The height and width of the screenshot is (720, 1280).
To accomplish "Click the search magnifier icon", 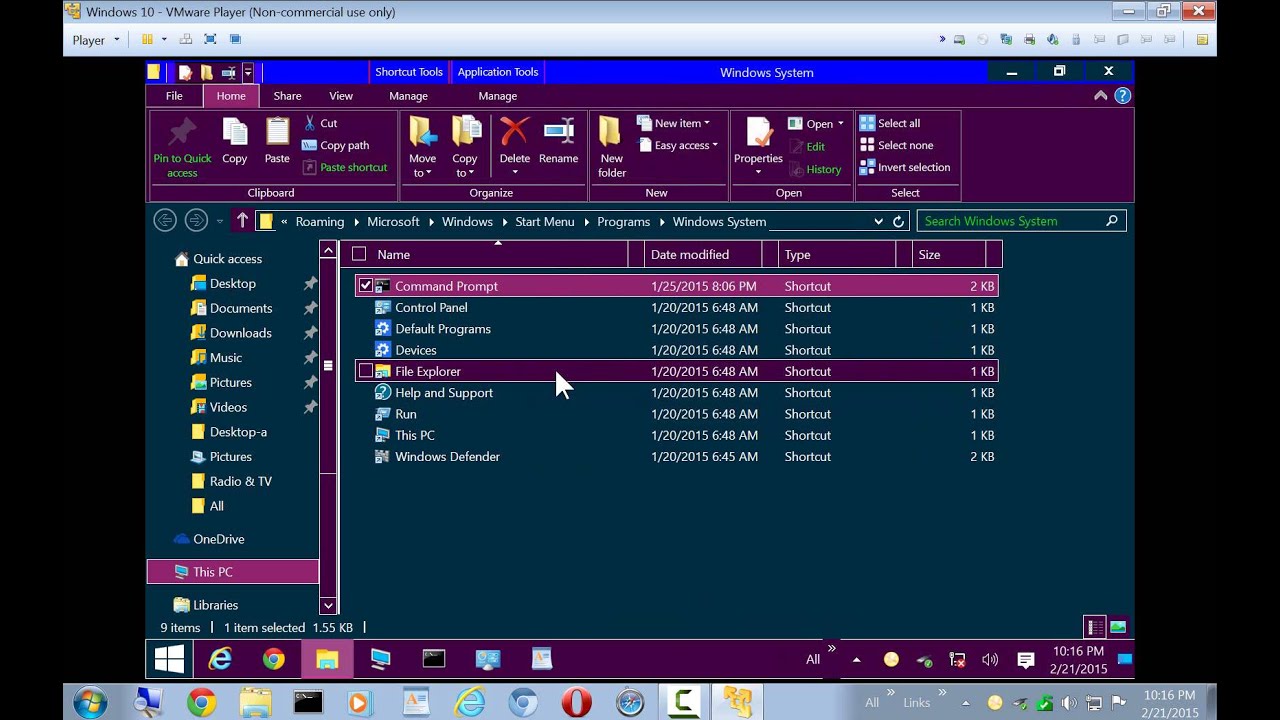I will click(1111, 221).
